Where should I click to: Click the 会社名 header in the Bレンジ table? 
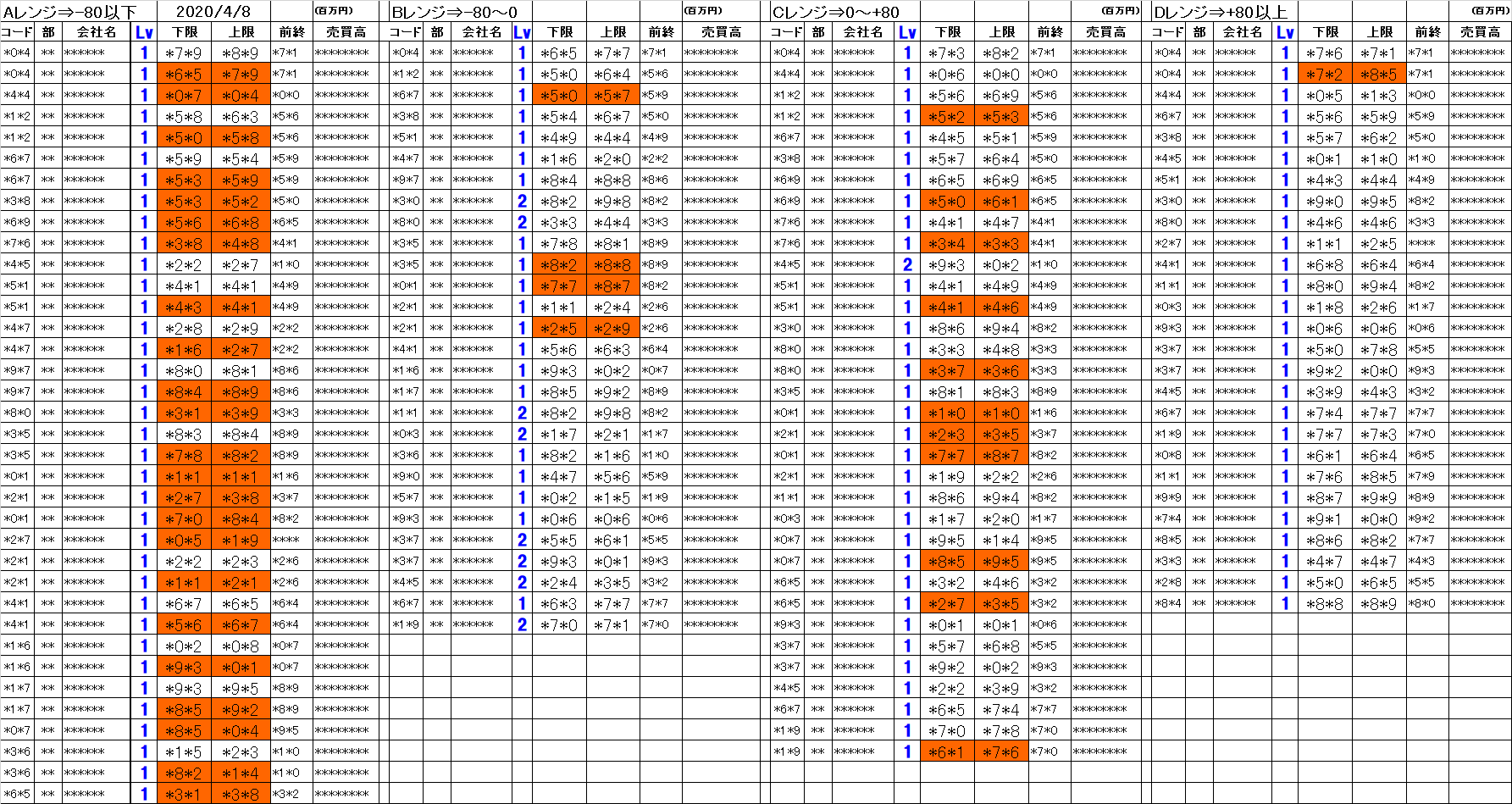[481, 32]
